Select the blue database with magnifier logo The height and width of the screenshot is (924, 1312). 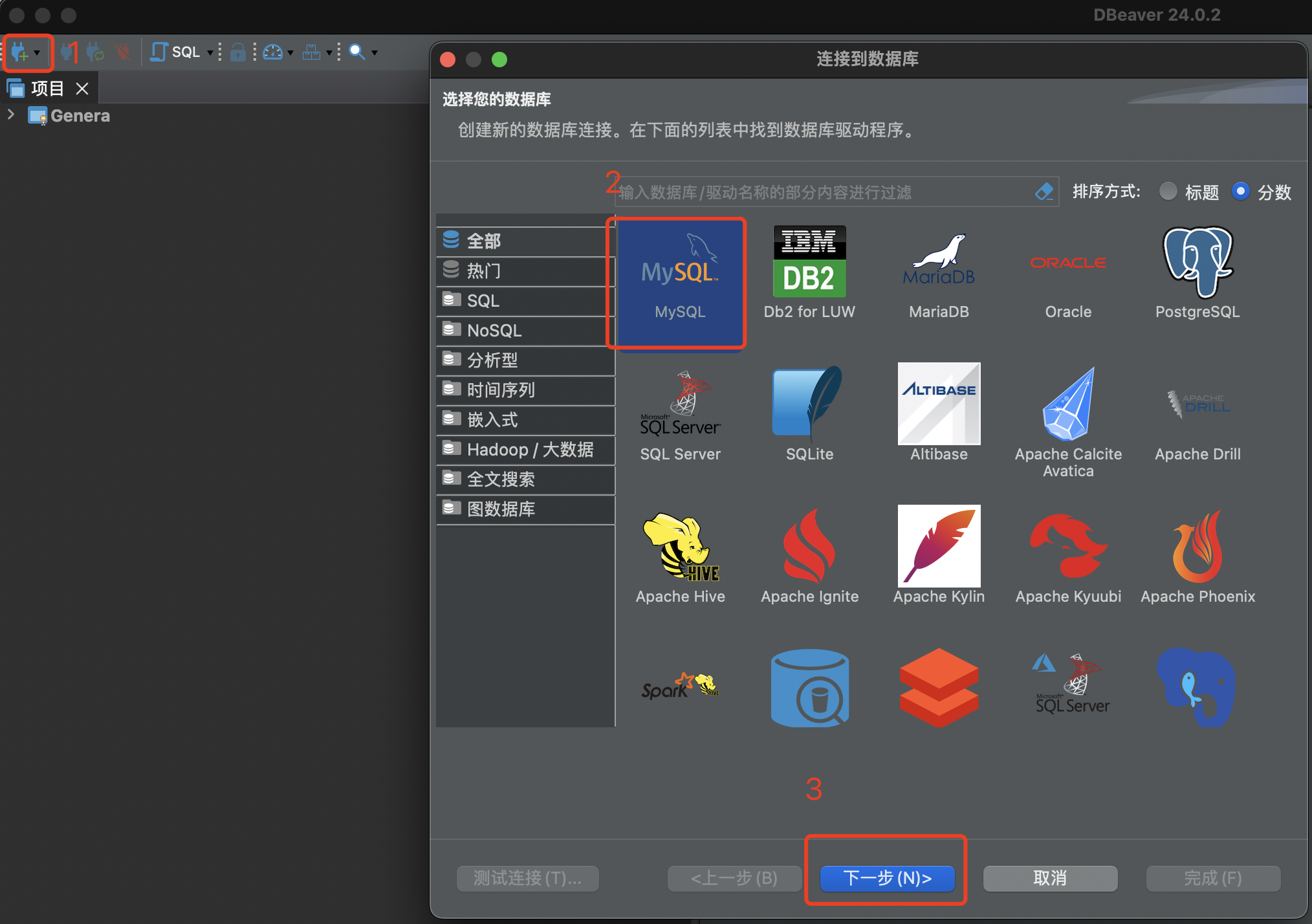(809, 687)
